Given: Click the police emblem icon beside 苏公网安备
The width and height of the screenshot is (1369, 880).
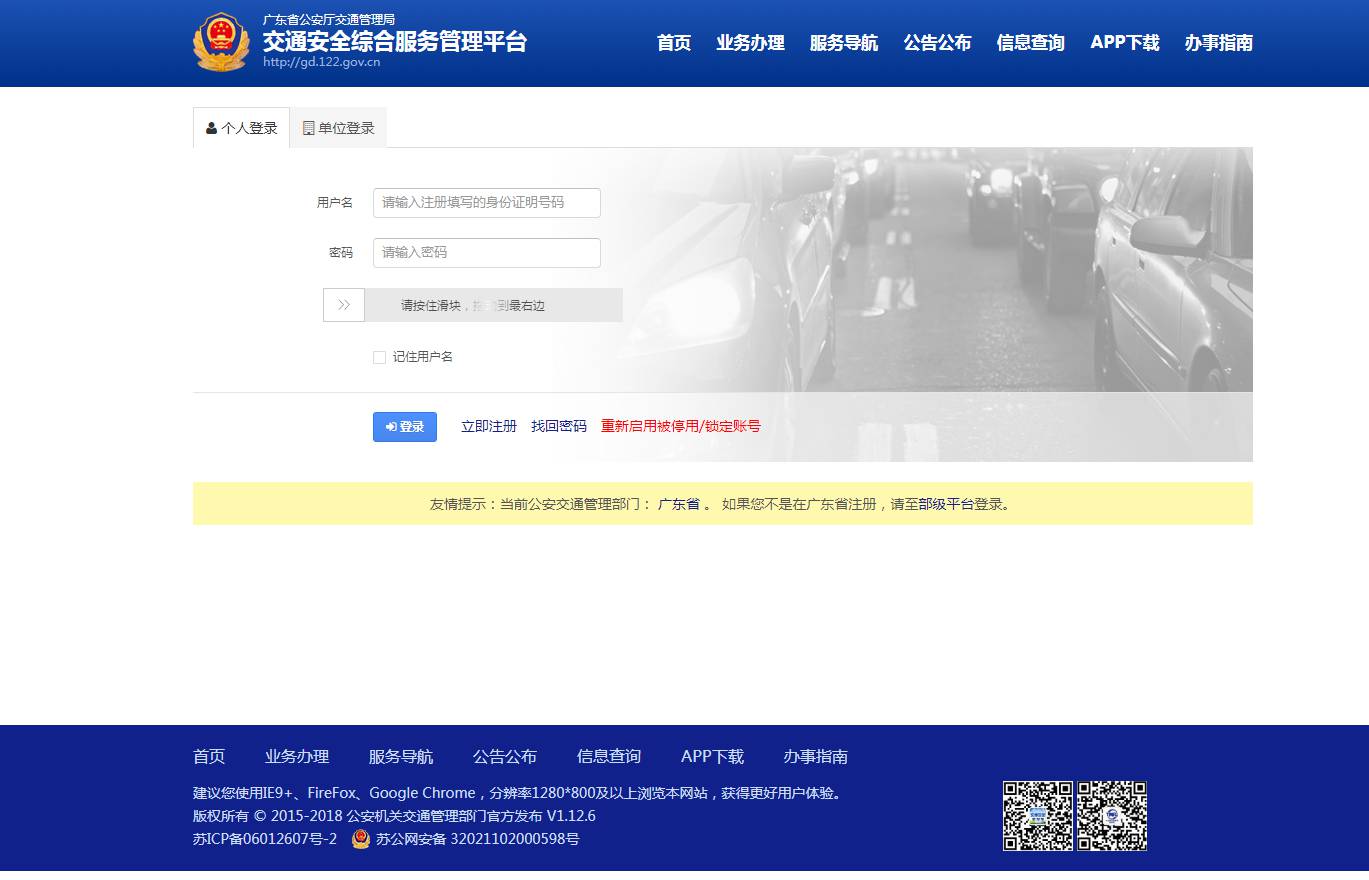Looking at the screenshot, I should click(x=361, y=839).
